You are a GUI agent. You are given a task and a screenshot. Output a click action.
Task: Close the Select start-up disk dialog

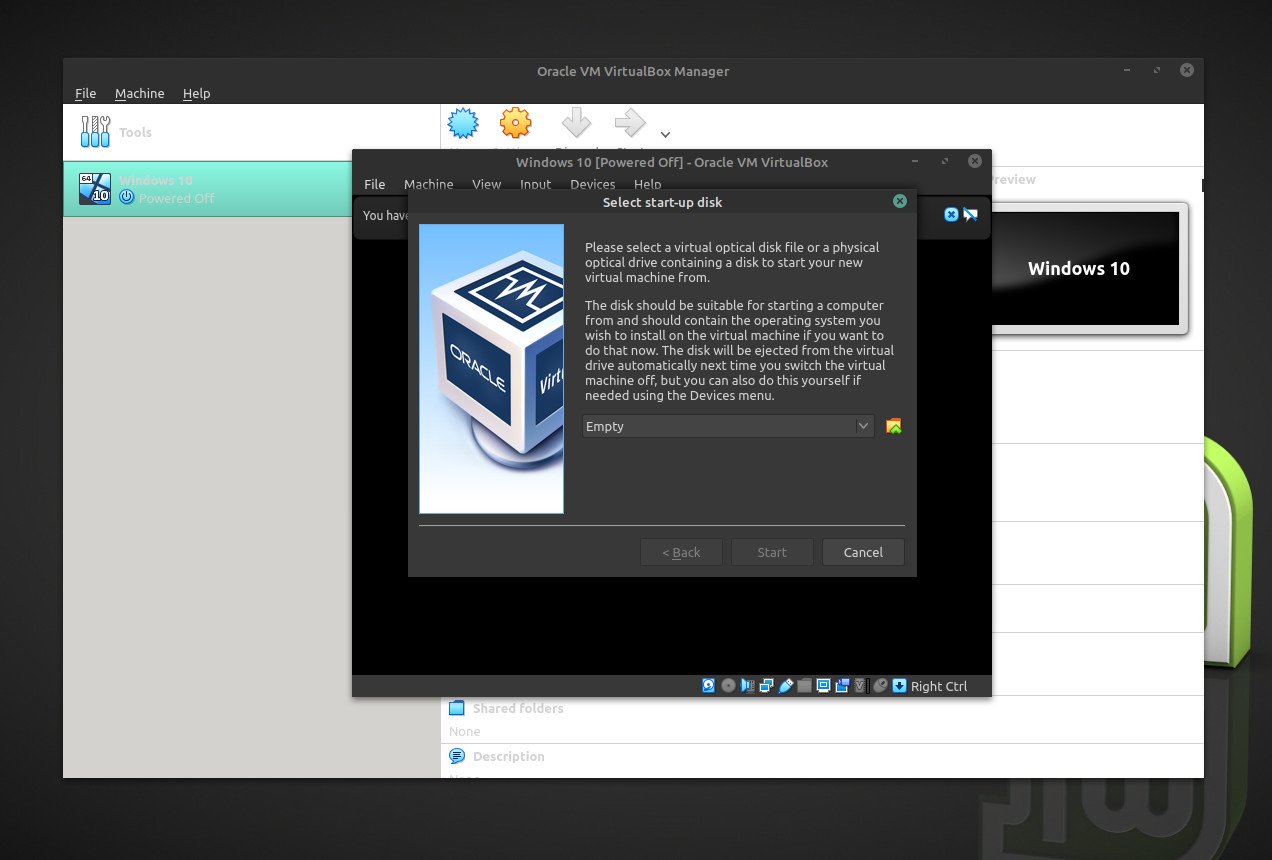pos(900,202)
